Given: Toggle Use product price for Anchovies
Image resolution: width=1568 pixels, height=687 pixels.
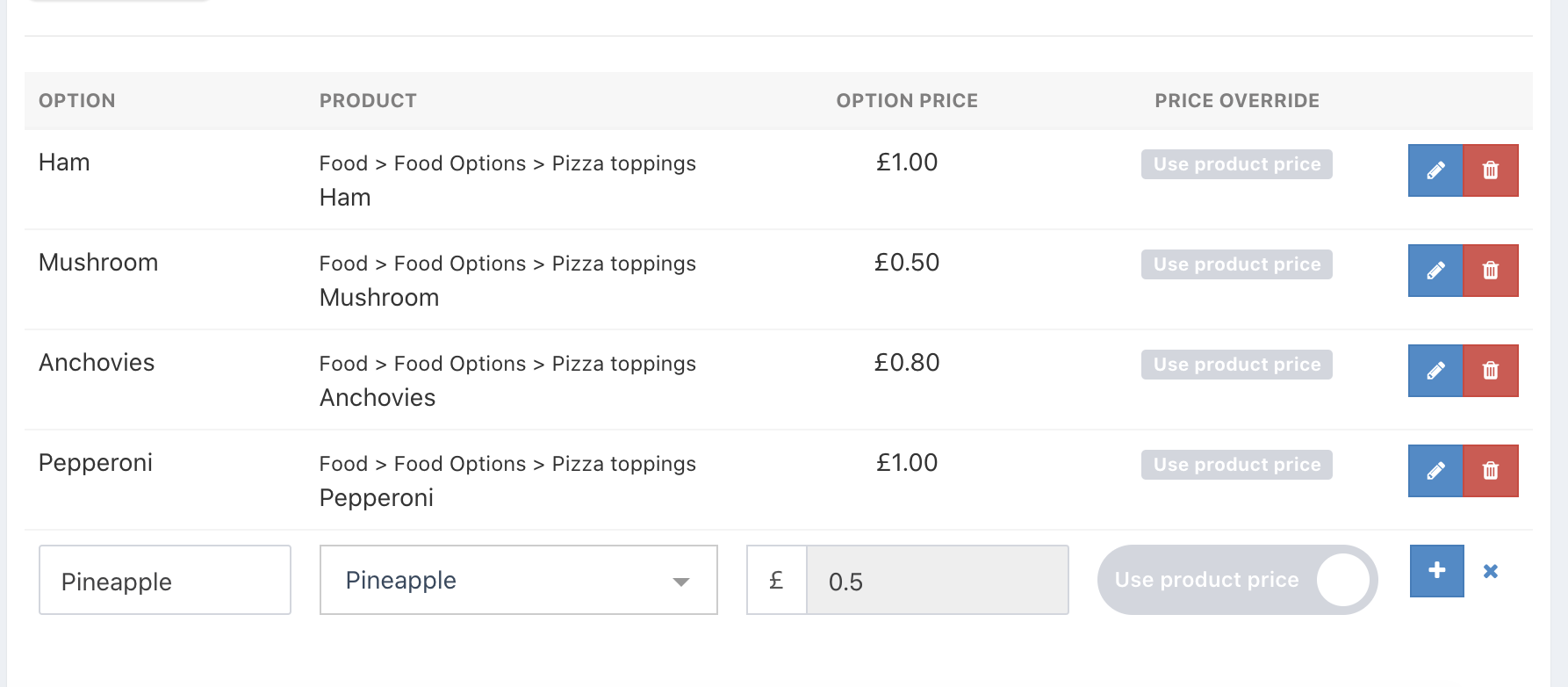Looking at the screenshot, I should coord(1236,365).
